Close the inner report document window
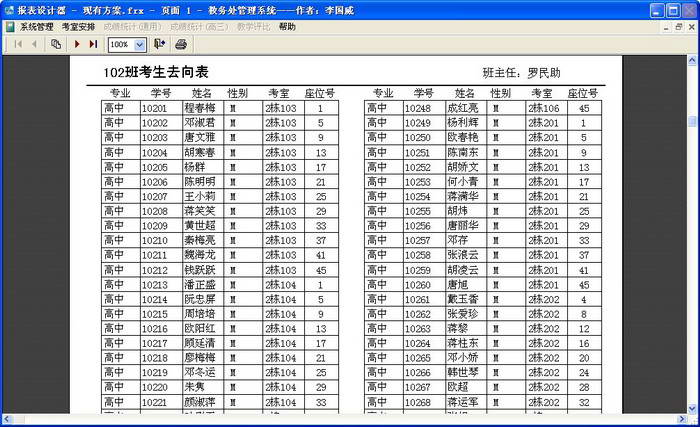The image size is (700, 427). [x=692, y=27]
